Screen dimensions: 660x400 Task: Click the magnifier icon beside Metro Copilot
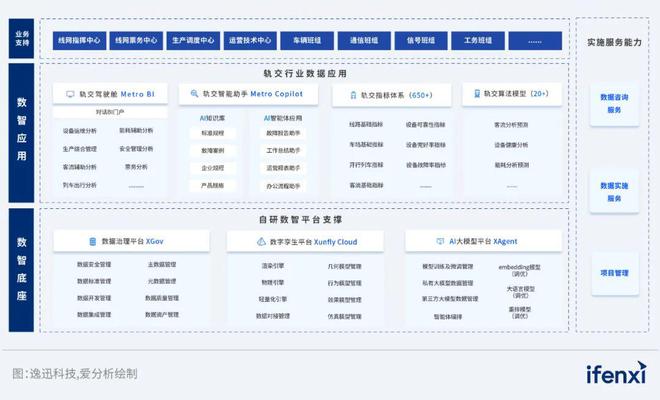tap(194, 93)
